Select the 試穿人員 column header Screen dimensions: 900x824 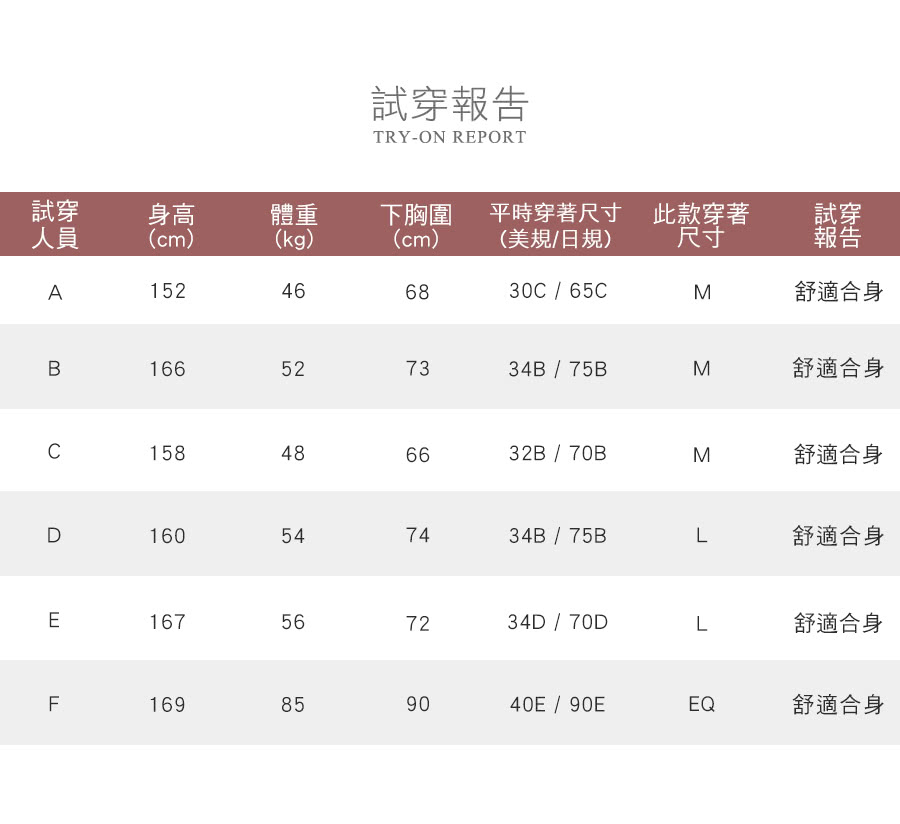click(55, 225)
